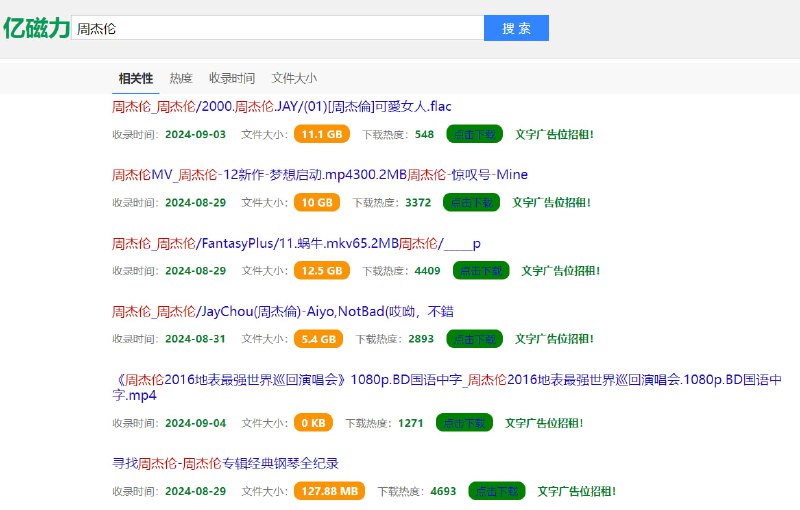The image size is (800, 510).
Task: Open the 寻找周杰伦 钢琴全纪录 result link
Action: [225, 463]
